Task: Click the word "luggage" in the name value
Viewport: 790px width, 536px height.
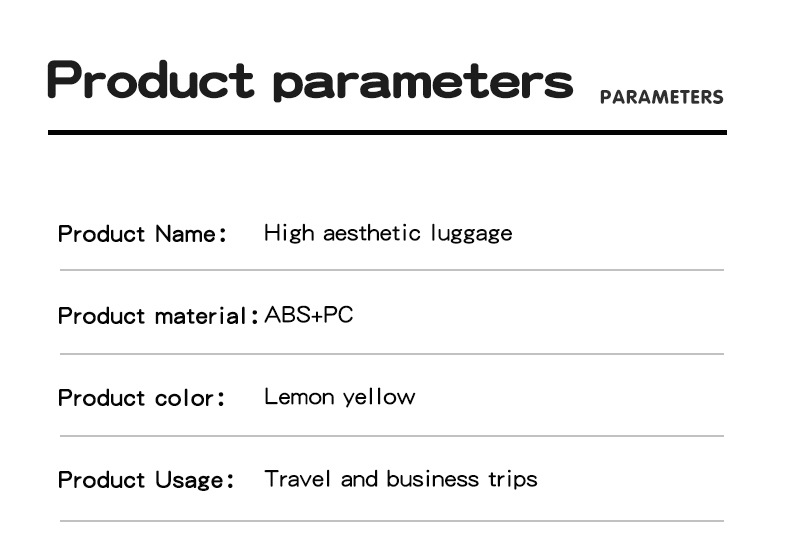Action: (x=471, y=234)
